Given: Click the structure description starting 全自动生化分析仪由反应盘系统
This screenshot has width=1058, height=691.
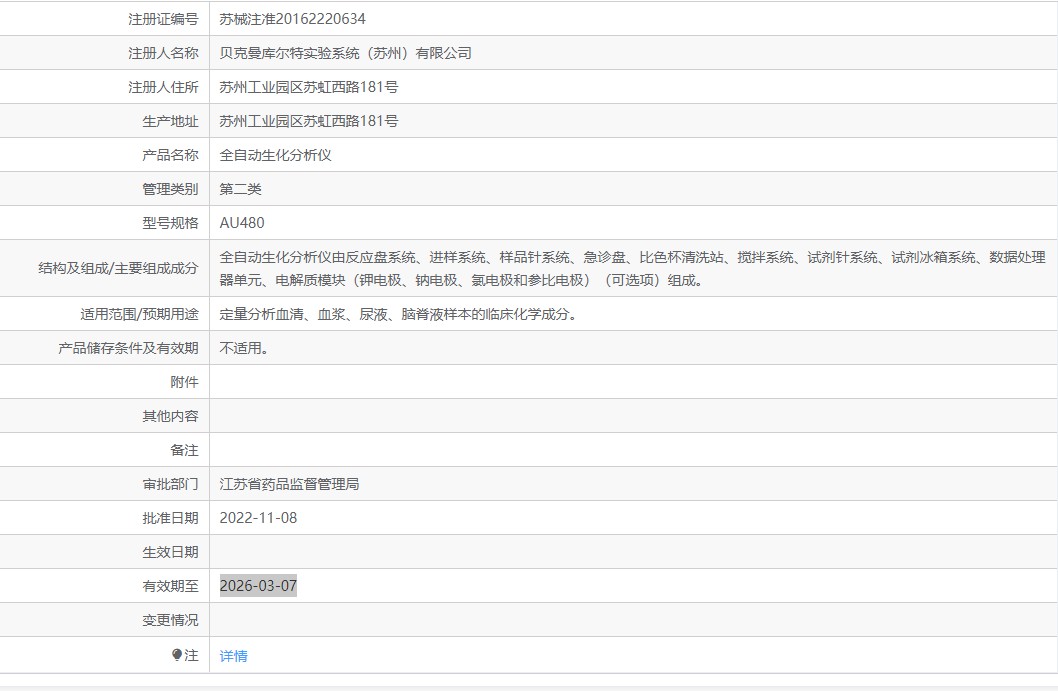Looking at the screenshot, I should click(x=632, y=269).
